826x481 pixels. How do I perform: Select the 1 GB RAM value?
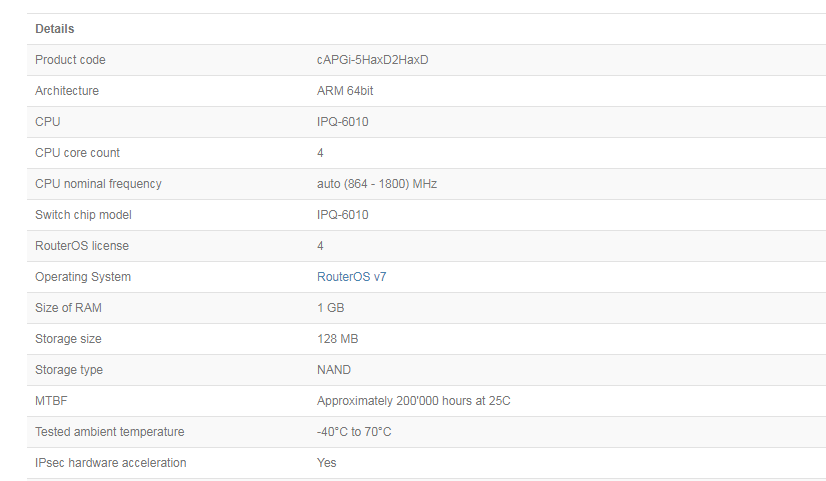330,308
